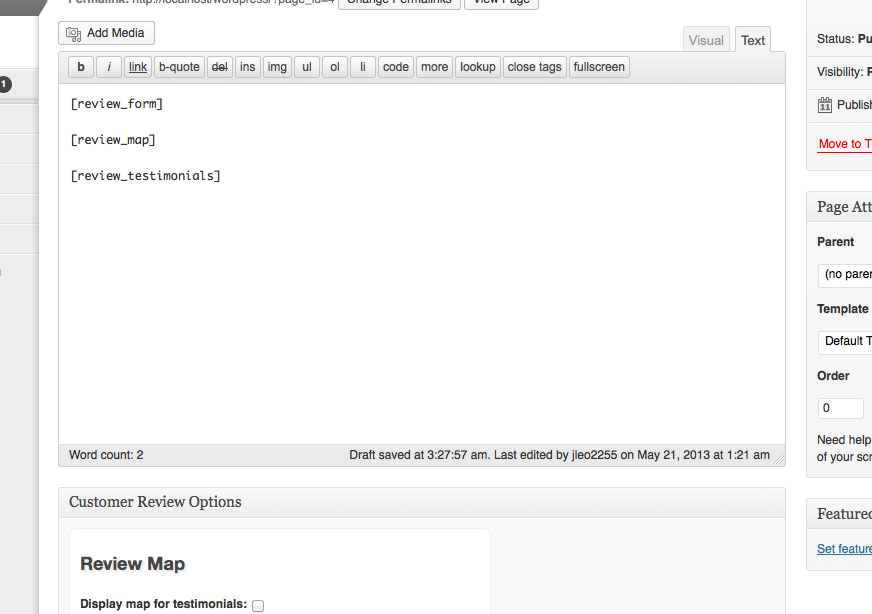Click the Add Media camera icon
Screen dimensions: 872x614
coord(73,33)
